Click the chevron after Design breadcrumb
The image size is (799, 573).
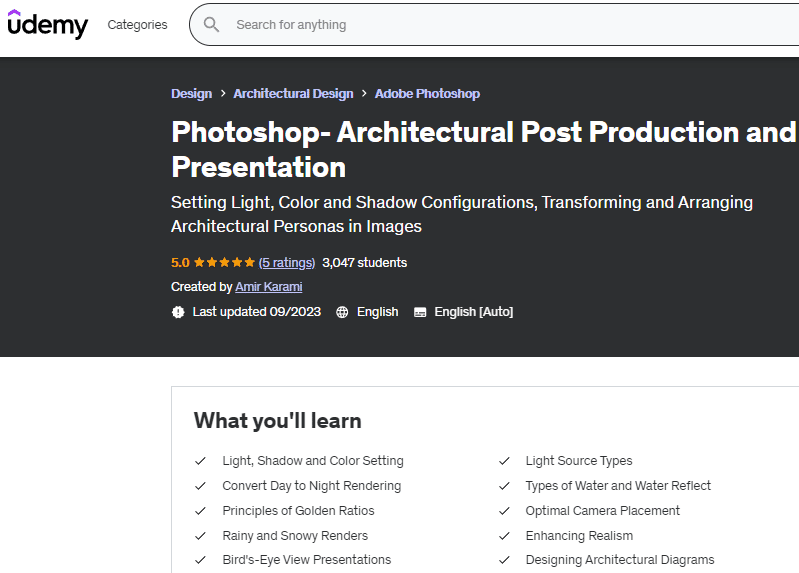[223, 94]
